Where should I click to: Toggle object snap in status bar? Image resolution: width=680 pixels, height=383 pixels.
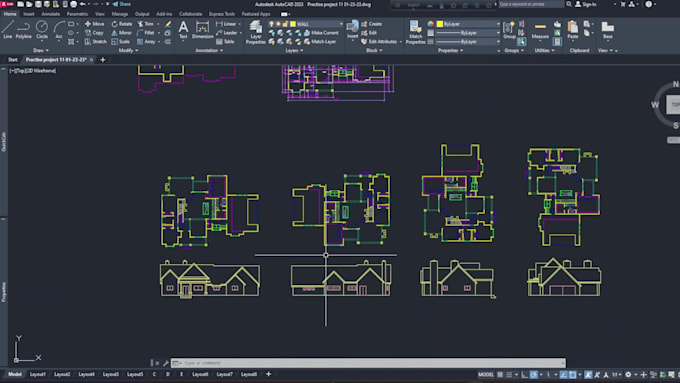click(572, 374)
